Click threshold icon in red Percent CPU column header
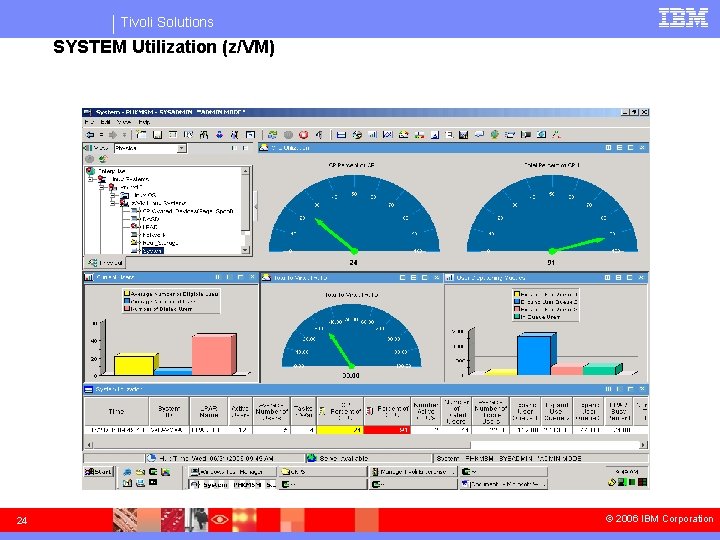Viewport: 720px width, 540px height. tap(370, 410)
